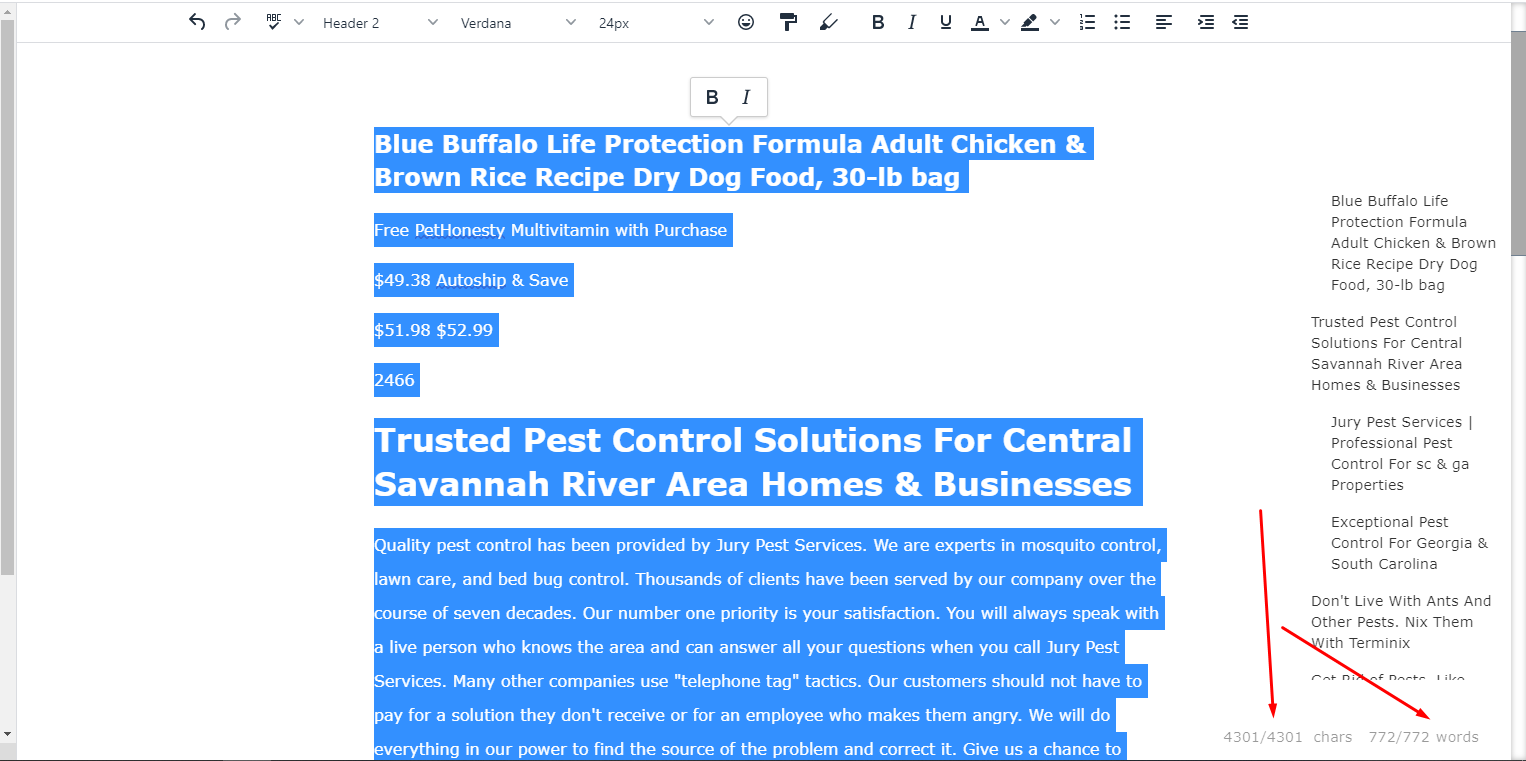Bold selection using floating popup B

[712, 97]
